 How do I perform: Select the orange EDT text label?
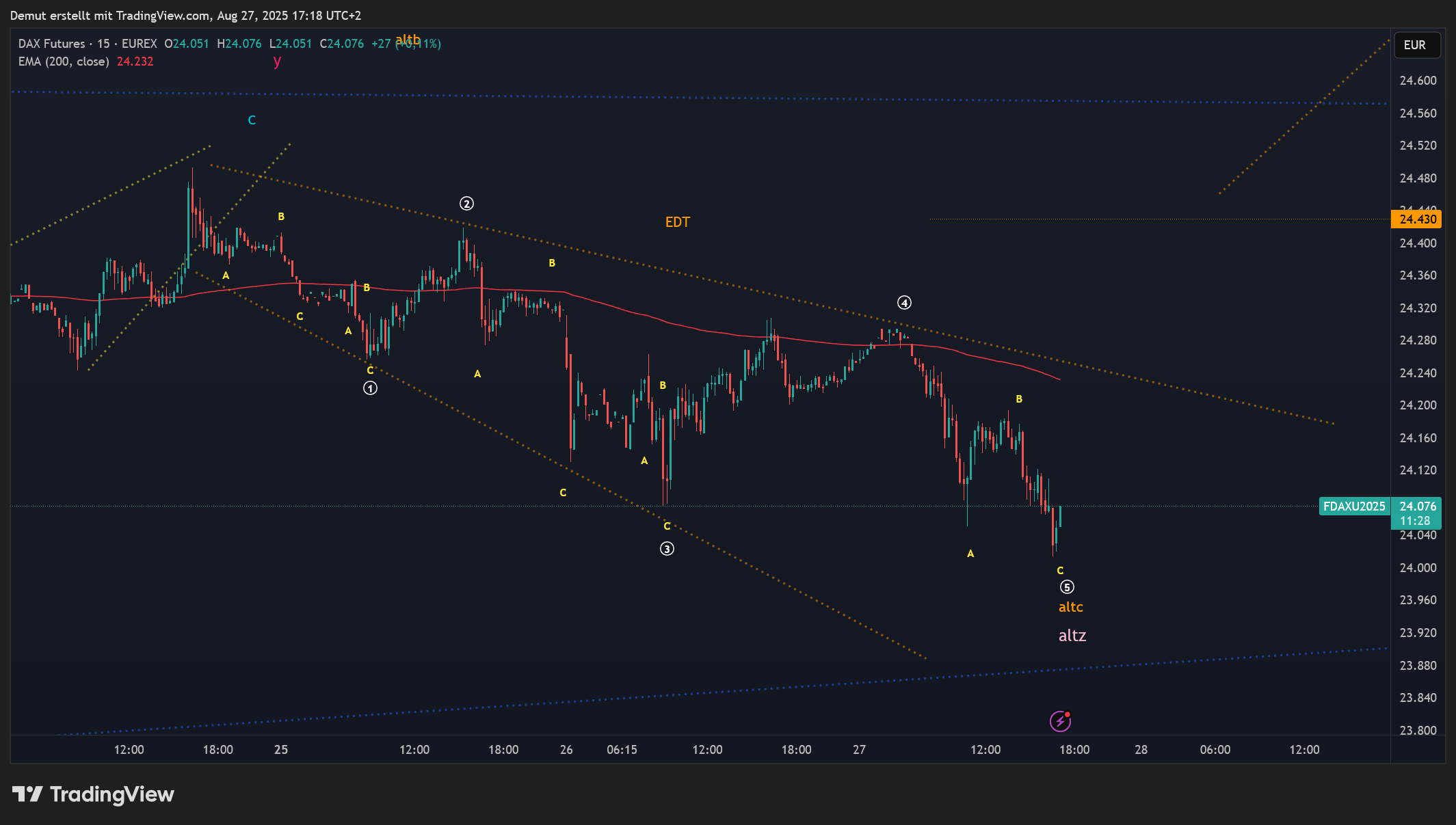(677, 222)
